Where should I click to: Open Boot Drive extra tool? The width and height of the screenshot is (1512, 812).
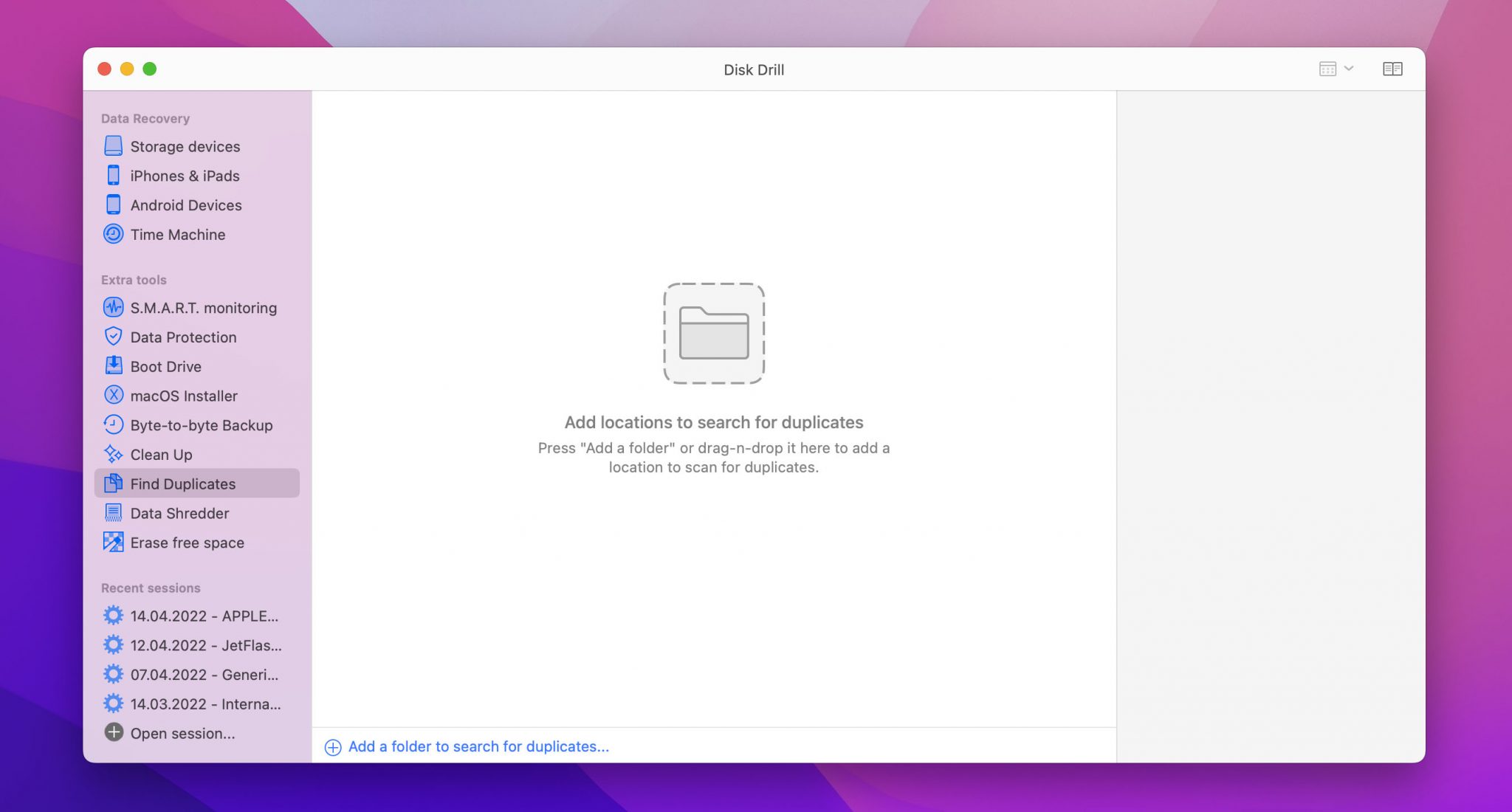tap(166, 366)
